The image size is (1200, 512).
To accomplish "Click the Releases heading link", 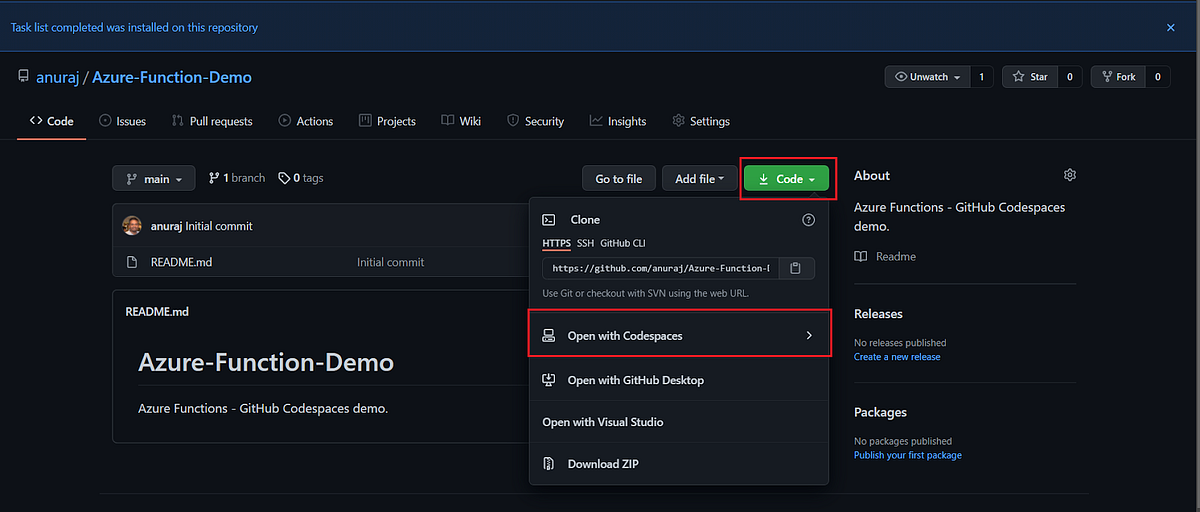I will (x=878, y=314).
